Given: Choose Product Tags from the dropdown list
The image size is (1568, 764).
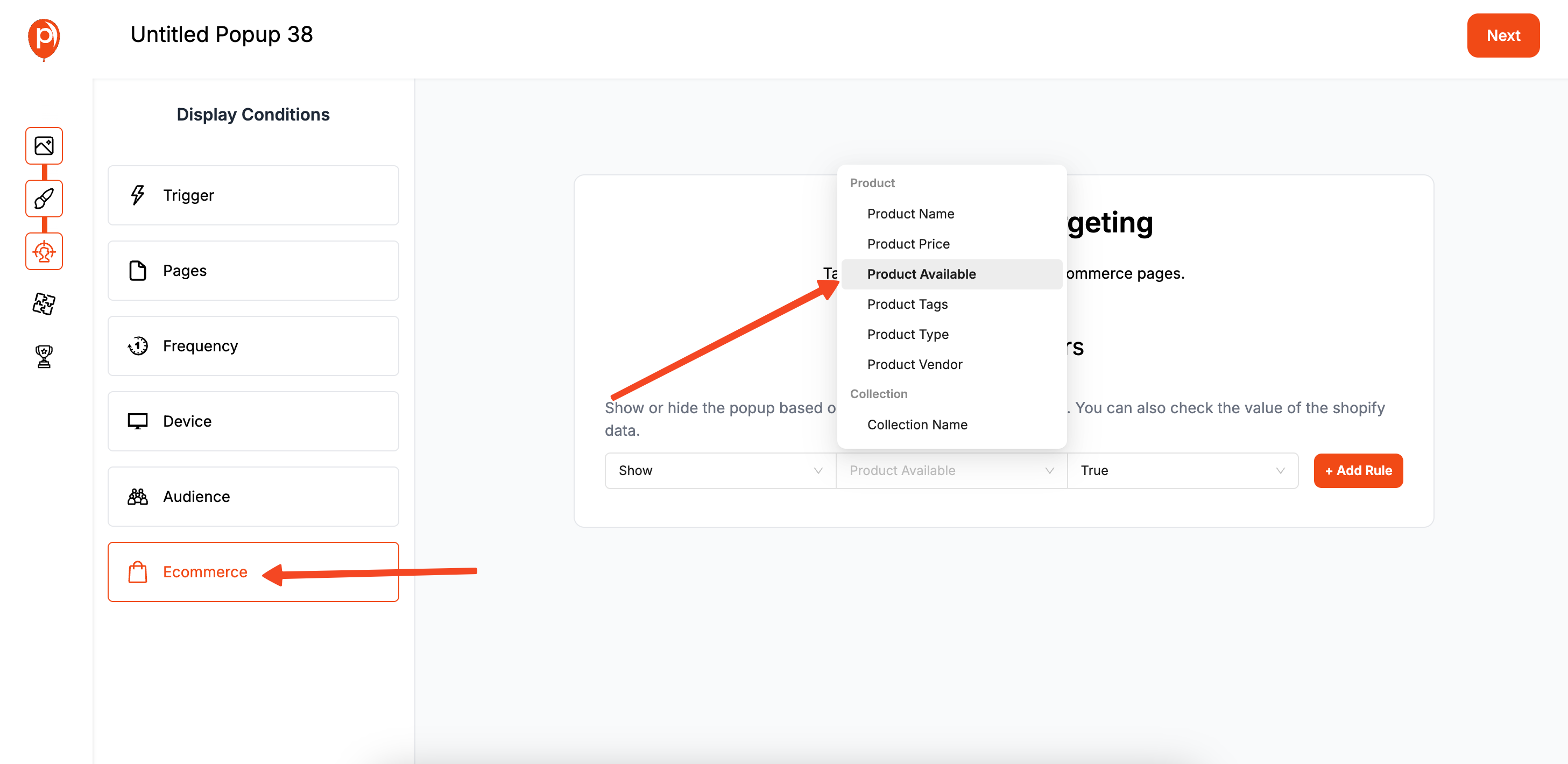Looking at the screenshot, I should click(x=951, y=305).
